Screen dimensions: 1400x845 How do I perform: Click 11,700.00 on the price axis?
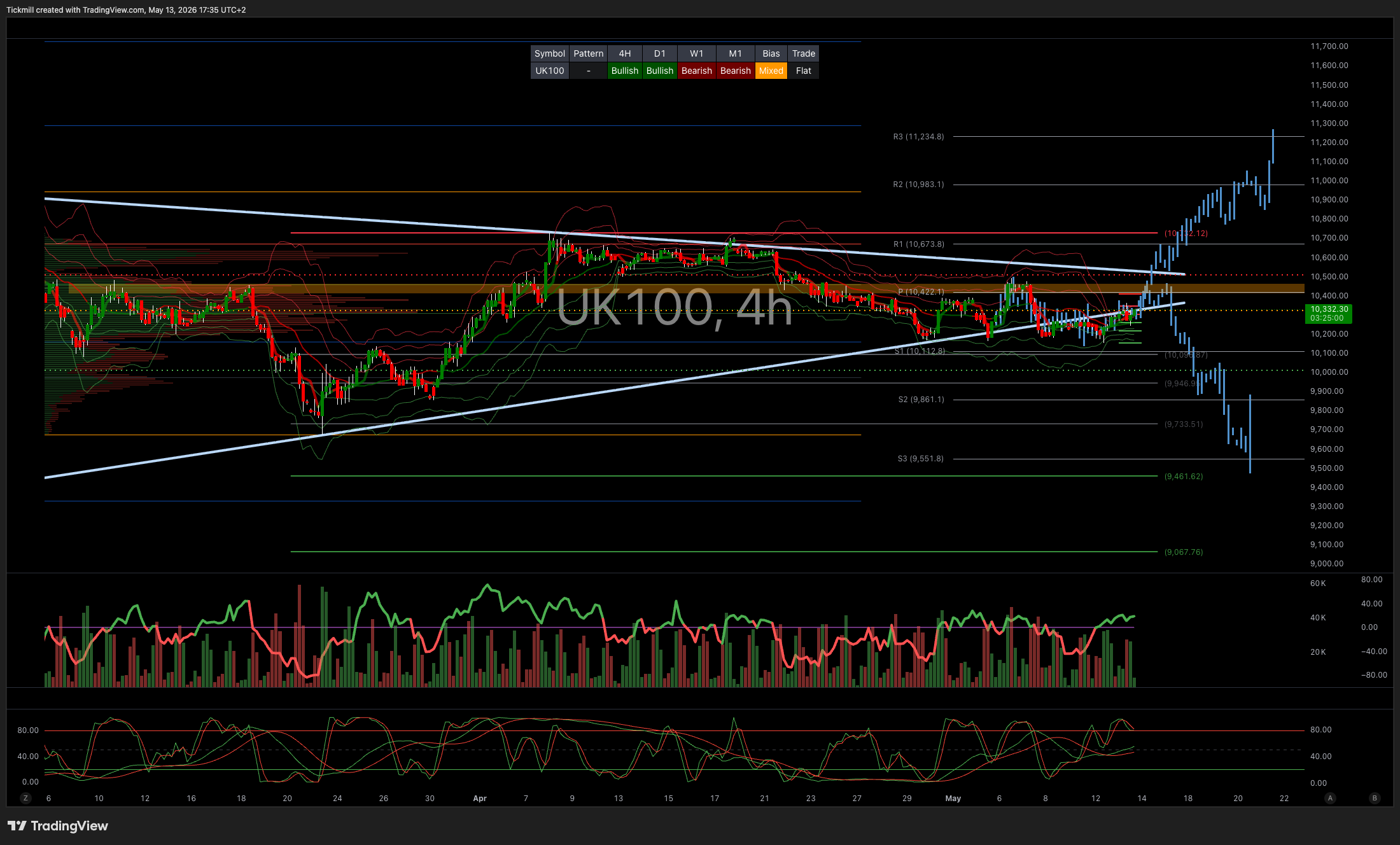1329,46
